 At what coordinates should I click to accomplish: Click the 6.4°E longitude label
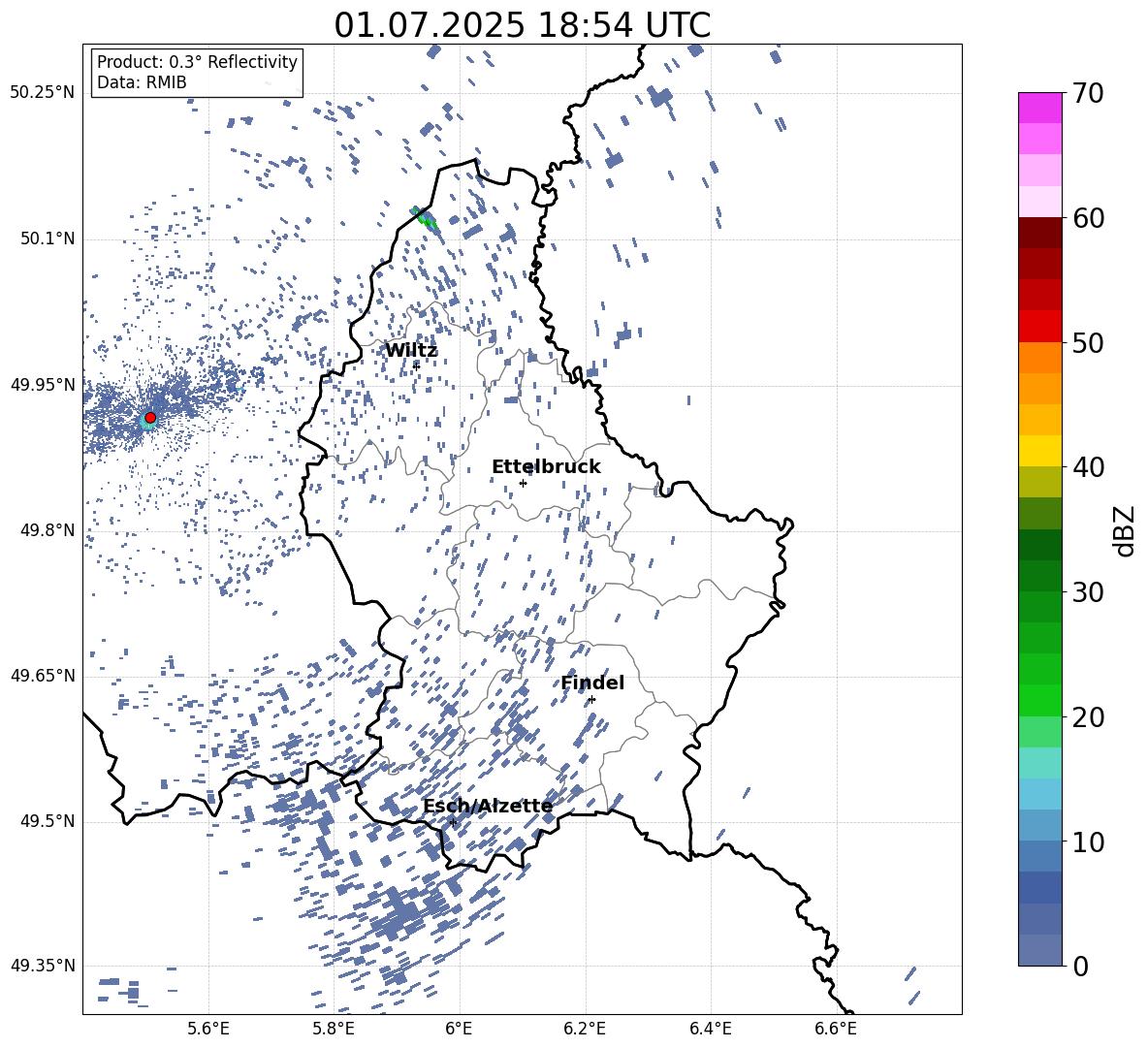pos(710,1029)
